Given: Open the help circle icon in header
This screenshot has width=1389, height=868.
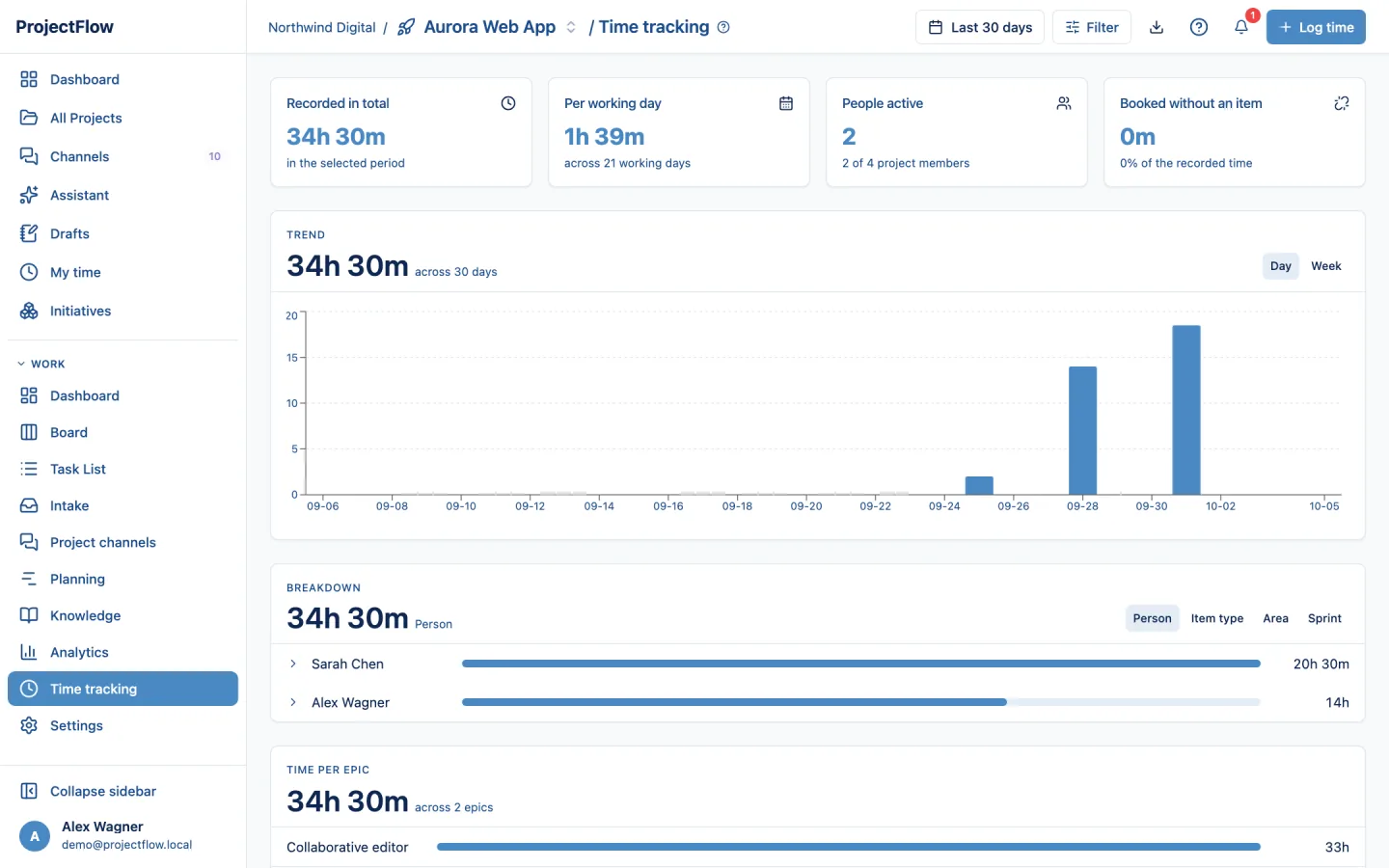Looking at the screenshot, I should [1199, 27].
